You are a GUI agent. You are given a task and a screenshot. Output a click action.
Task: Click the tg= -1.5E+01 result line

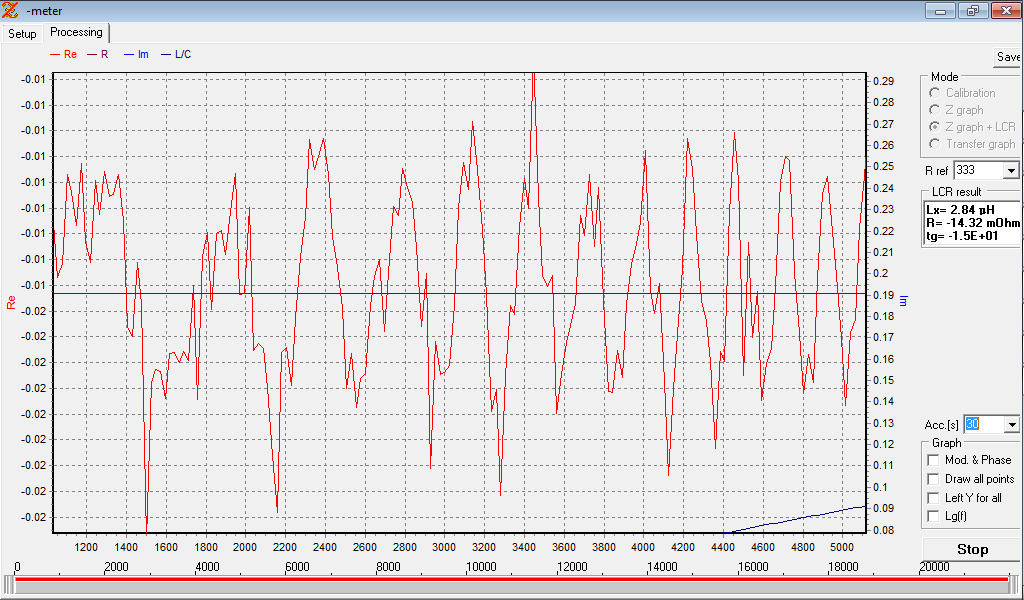click(x=962, y=236)
